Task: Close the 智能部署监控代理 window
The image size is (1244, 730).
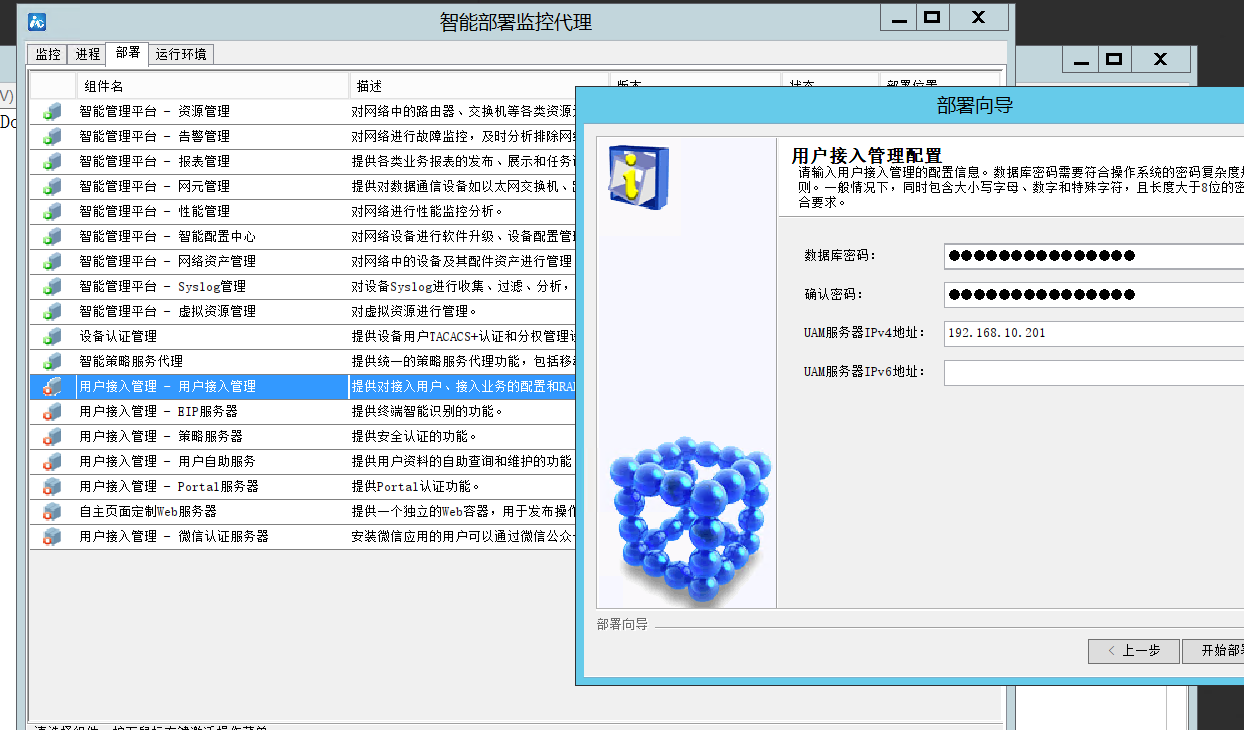Action: [x=979, y=17]
